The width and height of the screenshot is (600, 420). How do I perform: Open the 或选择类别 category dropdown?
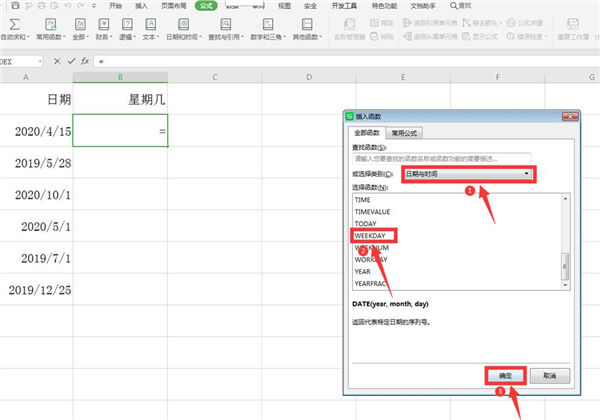pyautogui.click(x=467, y=174)
